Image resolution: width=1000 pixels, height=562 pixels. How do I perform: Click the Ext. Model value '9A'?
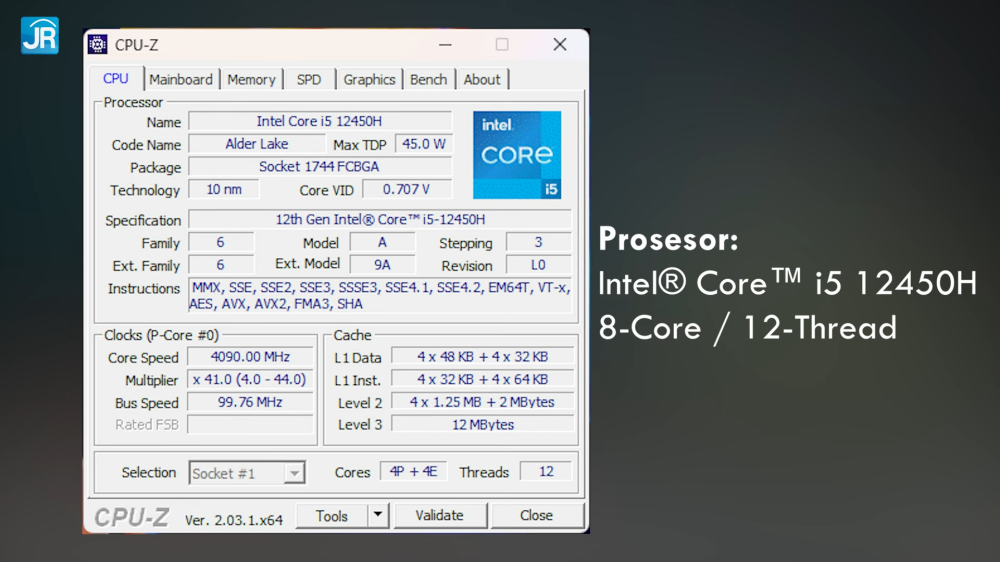pos(383,265)
